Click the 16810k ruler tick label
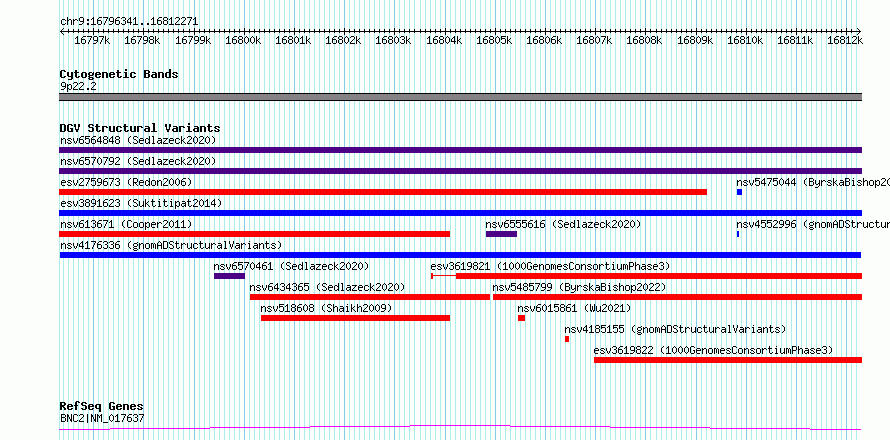The image size is (890, 440). pyautogui.click(x=745, y=41)
